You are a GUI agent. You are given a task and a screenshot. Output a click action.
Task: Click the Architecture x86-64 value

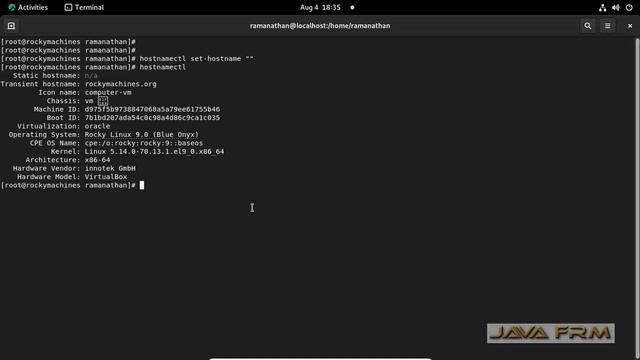click(98, 160)
